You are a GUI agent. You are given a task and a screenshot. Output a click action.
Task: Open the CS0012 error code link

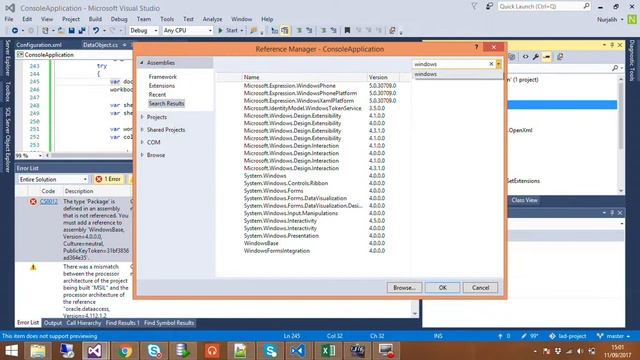tap(49, 202)
